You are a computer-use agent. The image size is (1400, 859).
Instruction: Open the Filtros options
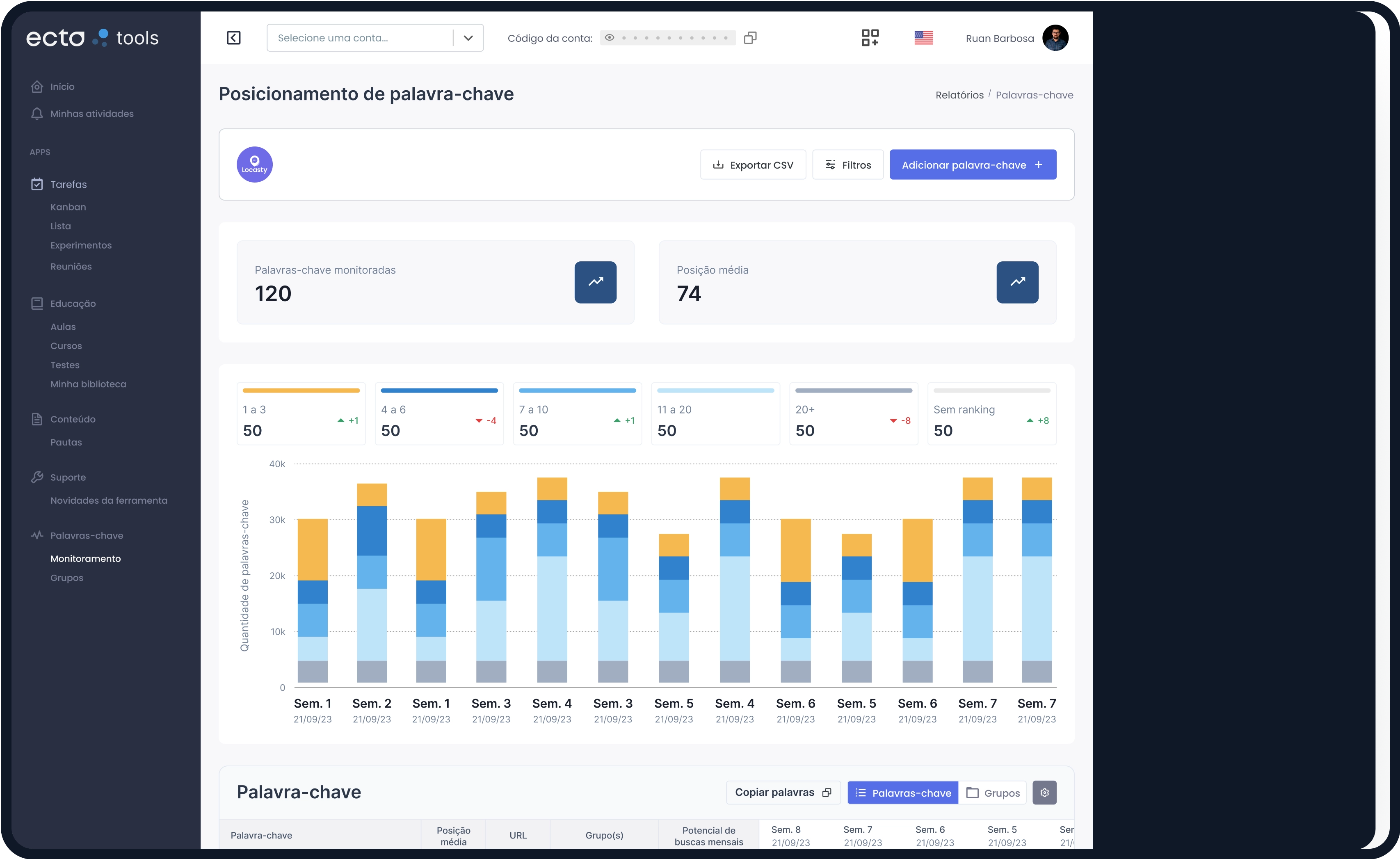tap(848, 165)
